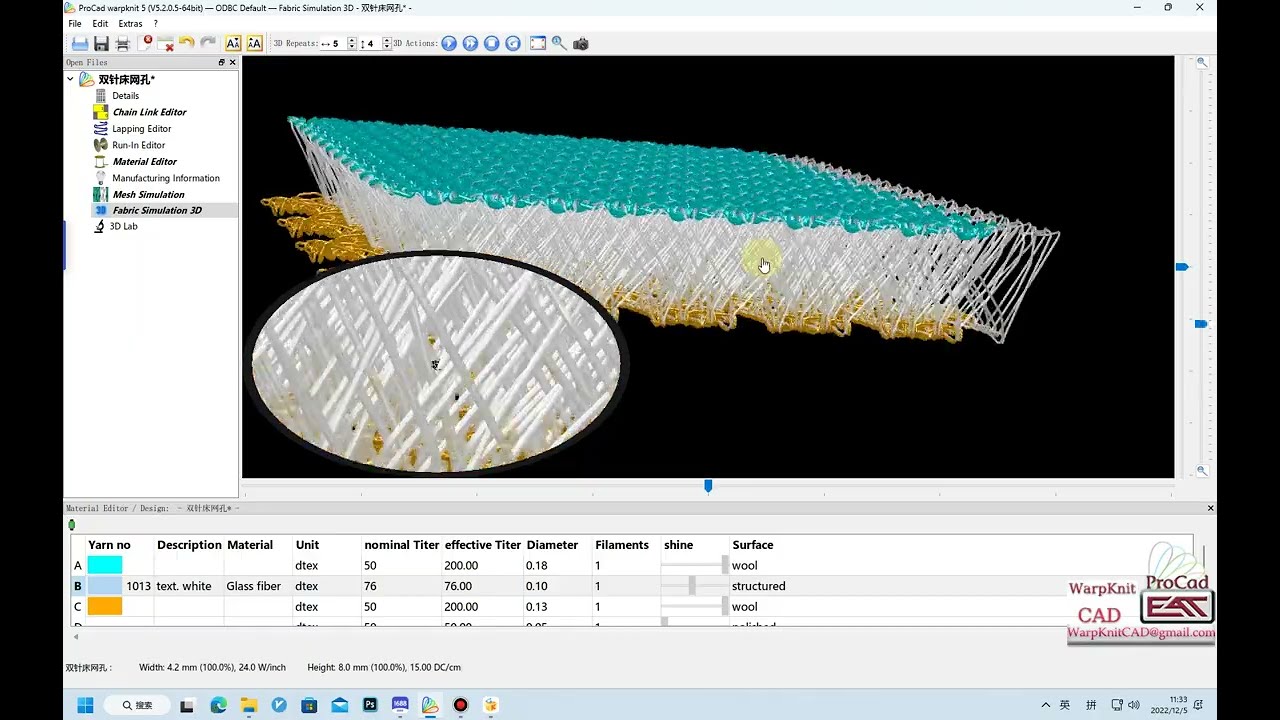Click the zoom-out magnifier below vertical slider
1280x720 pixels.
coord(1202,471)
